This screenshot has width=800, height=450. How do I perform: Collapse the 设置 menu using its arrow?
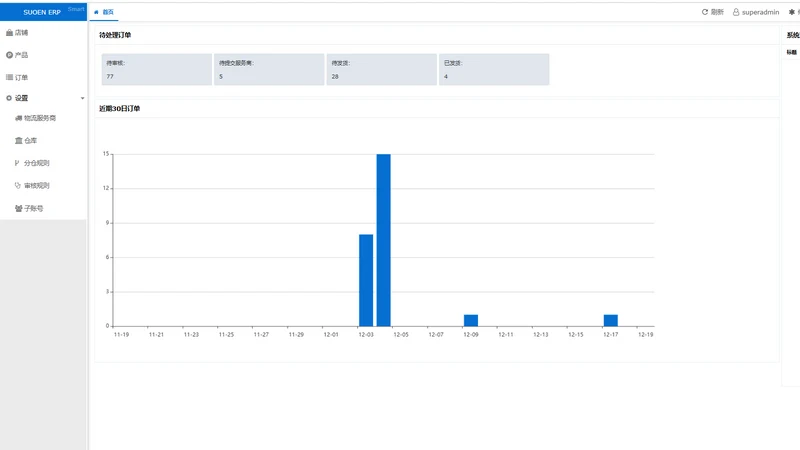coord(83,98)
